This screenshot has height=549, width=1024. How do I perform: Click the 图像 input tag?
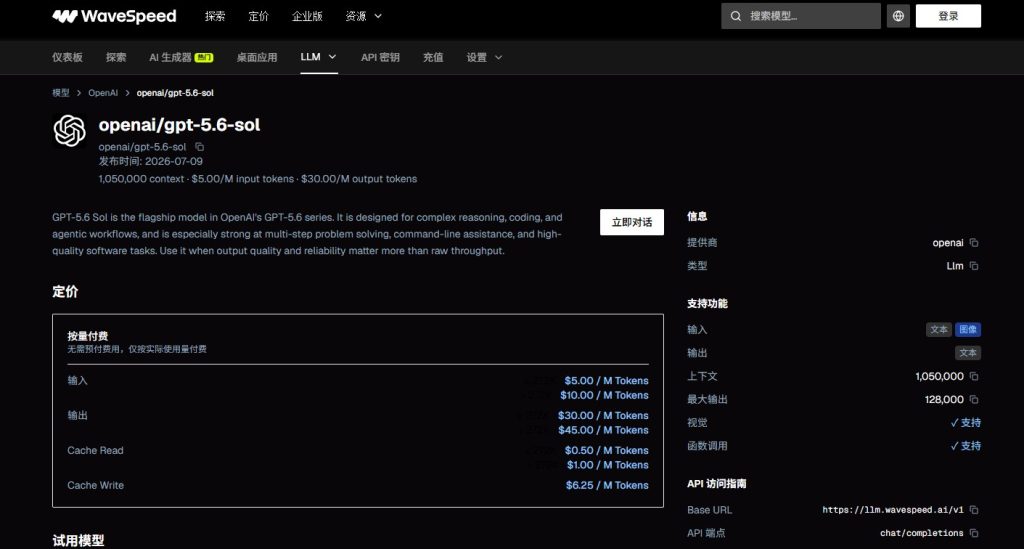click(968, 330)
